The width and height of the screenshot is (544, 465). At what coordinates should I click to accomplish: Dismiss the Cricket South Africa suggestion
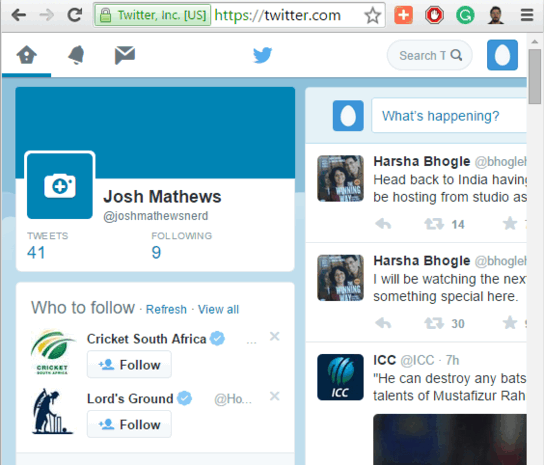(274, 336)
